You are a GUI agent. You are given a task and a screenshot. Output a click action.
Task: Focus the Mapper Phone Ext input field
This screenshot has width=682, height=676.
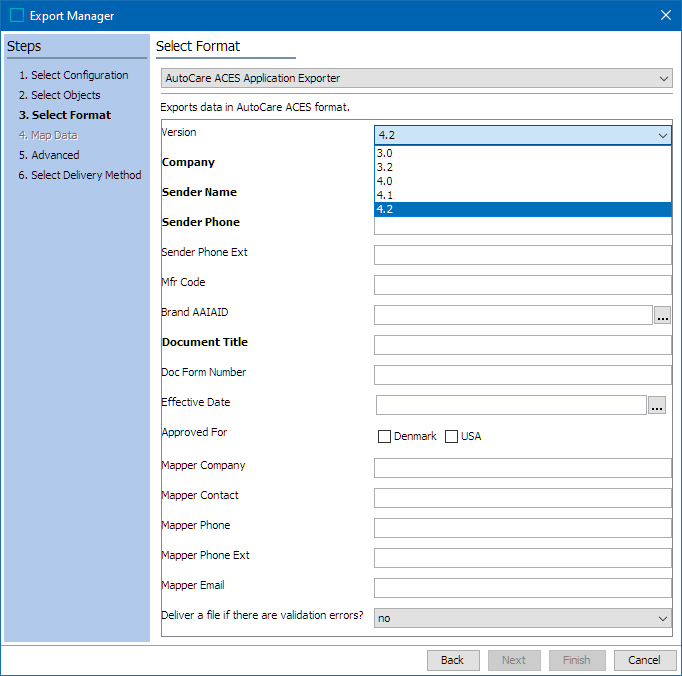(x=523, y=558)
